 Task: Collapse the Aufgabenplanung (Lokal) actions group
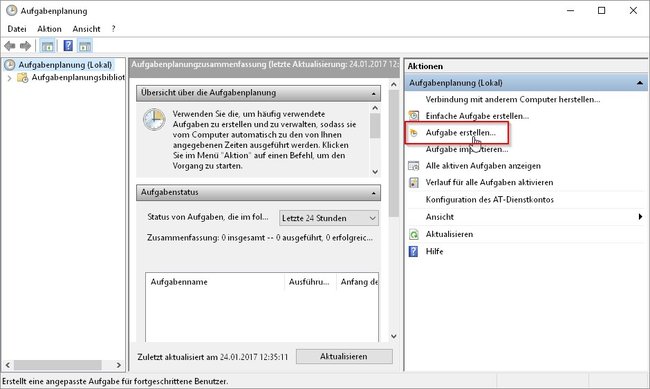point(640,83)
